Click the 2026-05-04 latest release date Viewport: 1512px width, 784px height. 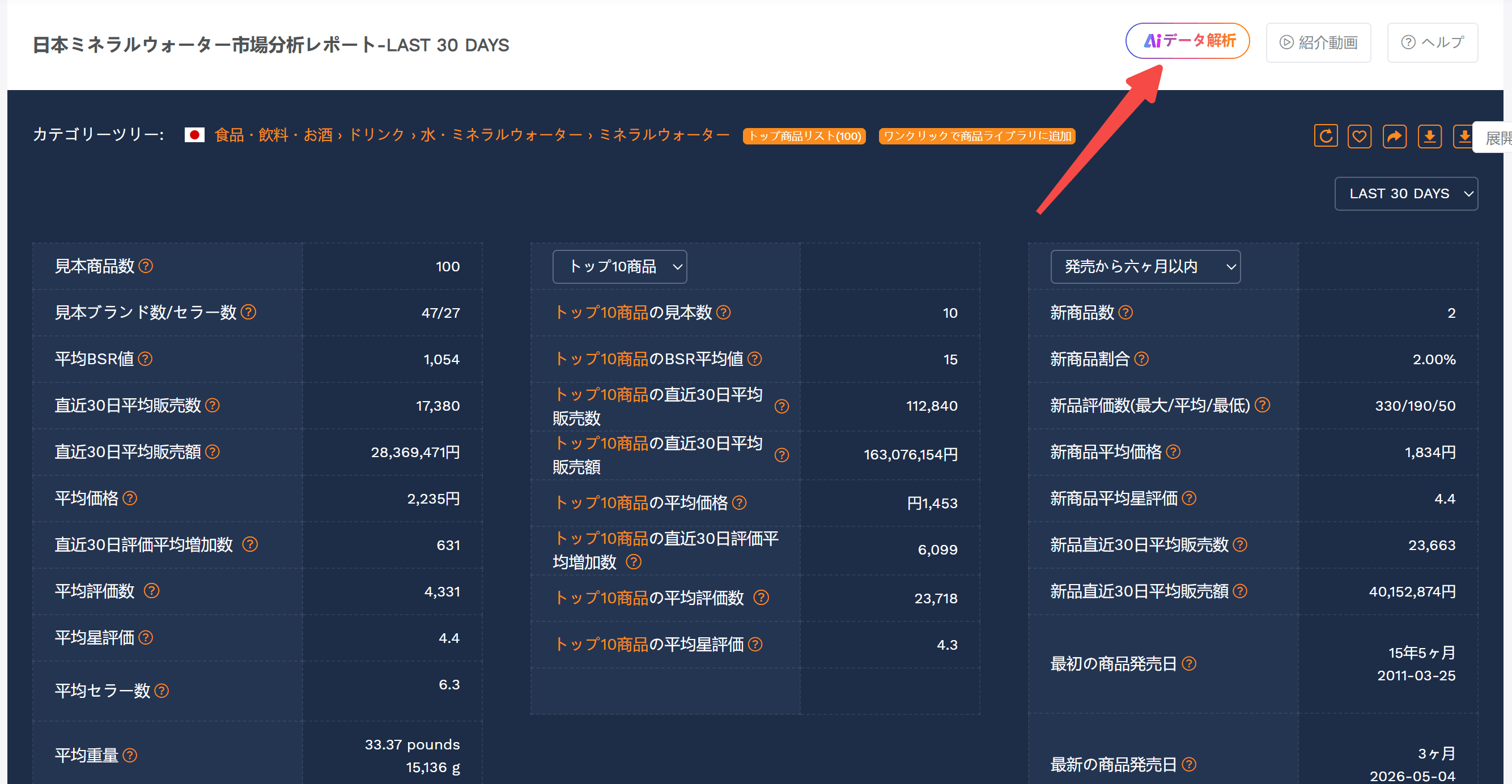1412,776
